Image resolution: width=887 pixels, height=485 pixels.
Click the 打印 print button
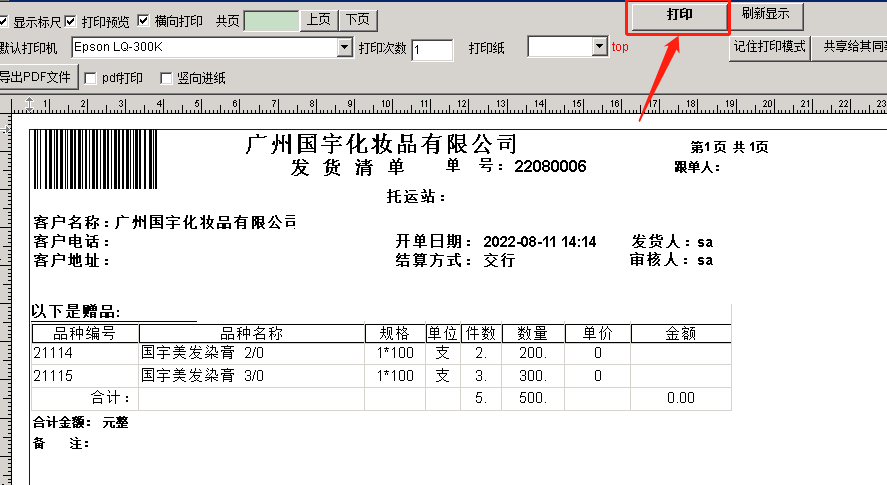tap(680, 16)
